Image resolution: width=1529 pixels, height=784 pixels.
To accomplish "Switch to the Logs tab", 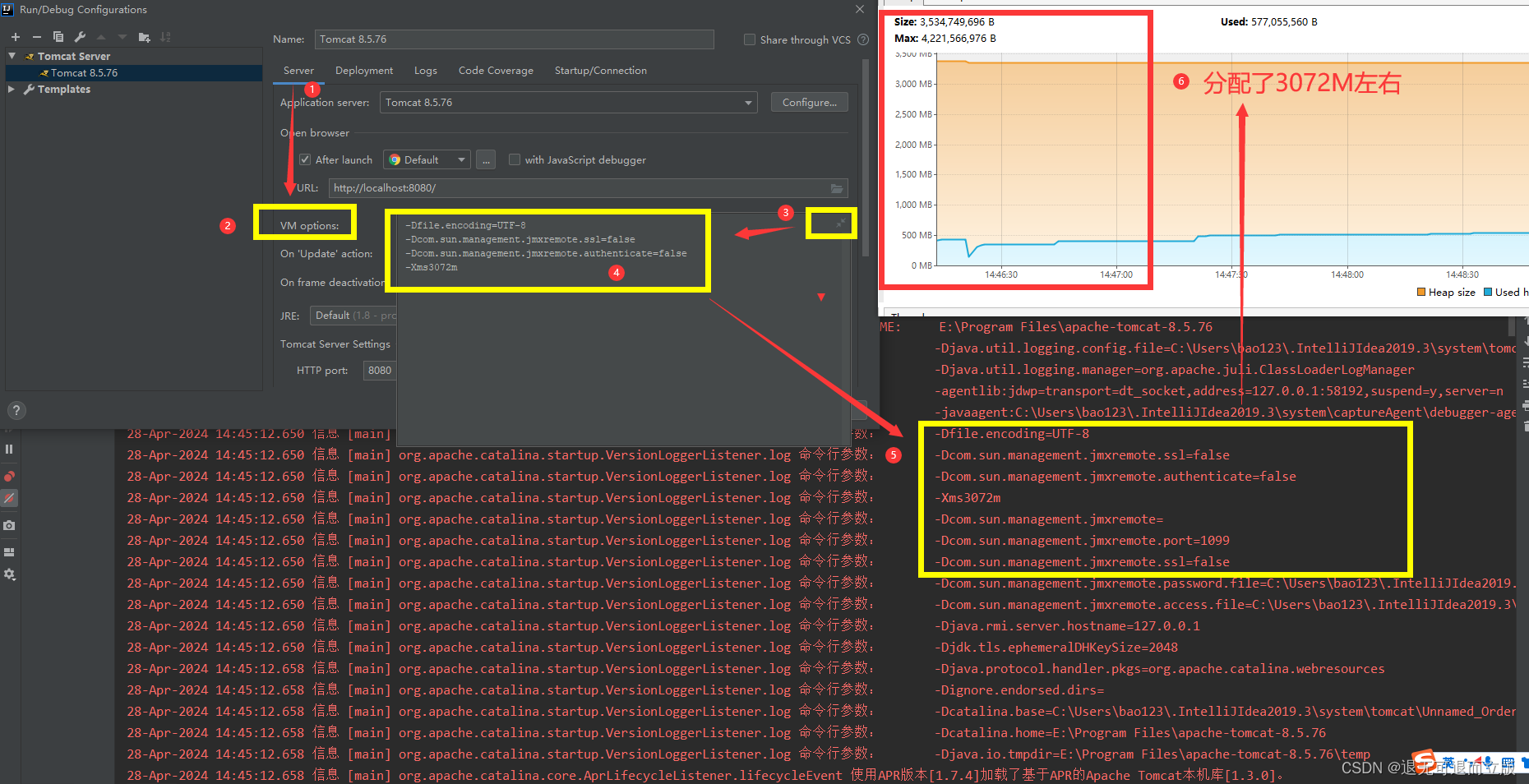I will pyautogui.click(x=426, y=71).
